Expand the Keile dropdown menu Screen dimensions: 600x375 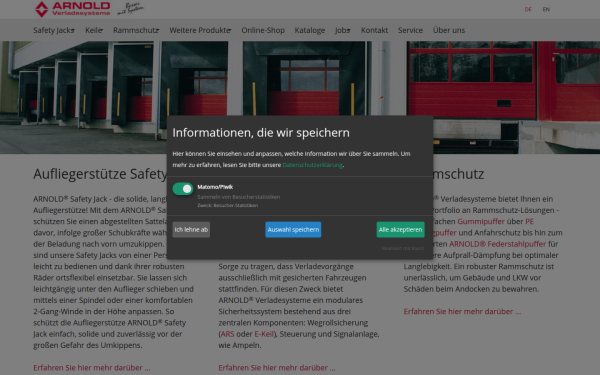[x=94, y=30]
